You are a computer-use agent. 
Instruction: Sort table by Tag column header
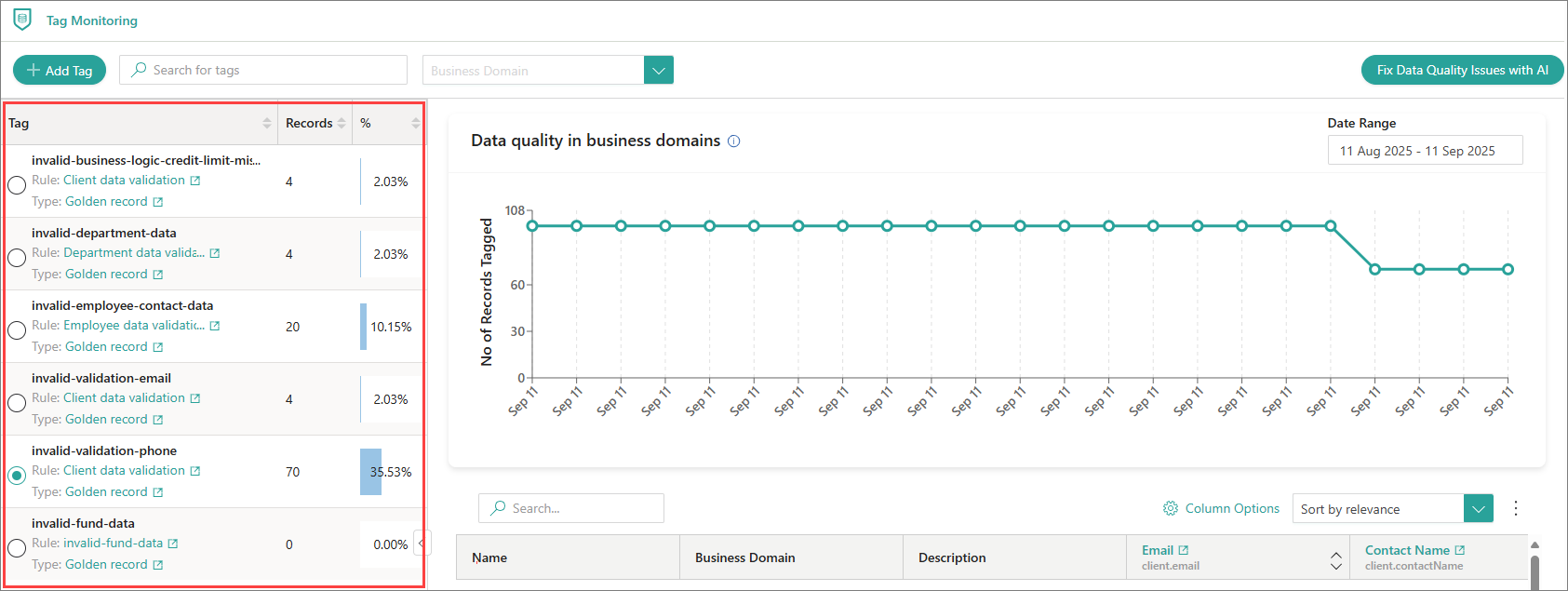[x=267, y=123]
